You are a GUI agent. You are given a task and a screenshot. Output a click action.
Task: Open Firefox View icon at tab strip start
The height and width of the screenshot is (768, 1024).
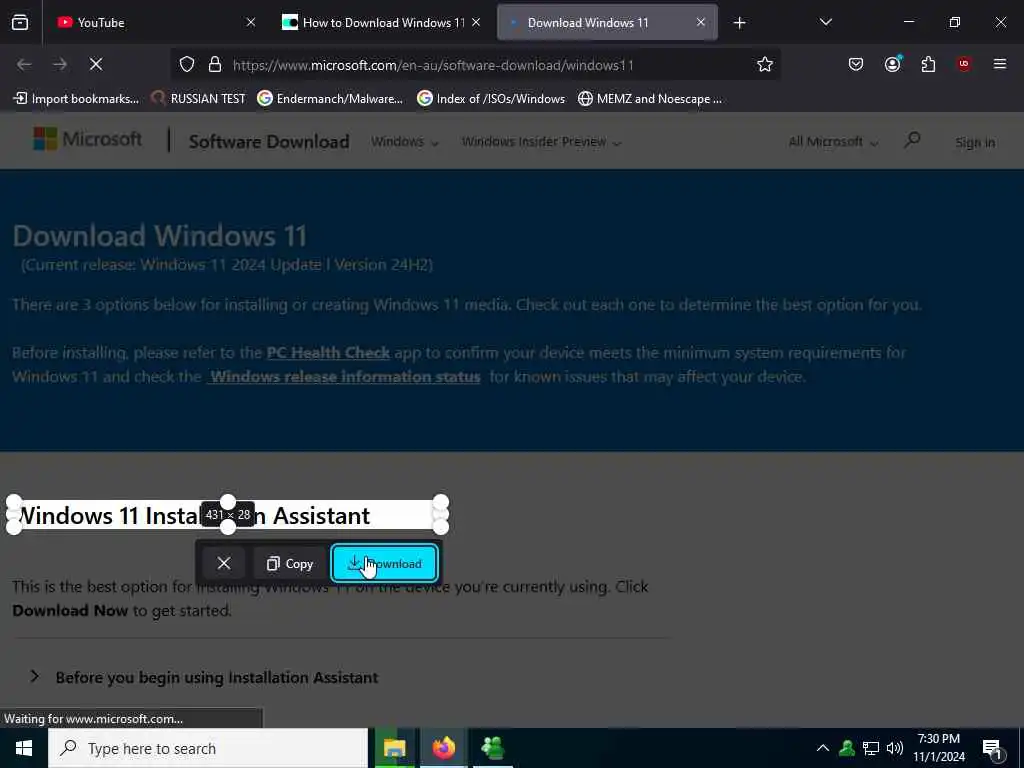click(x=20, y=22)
